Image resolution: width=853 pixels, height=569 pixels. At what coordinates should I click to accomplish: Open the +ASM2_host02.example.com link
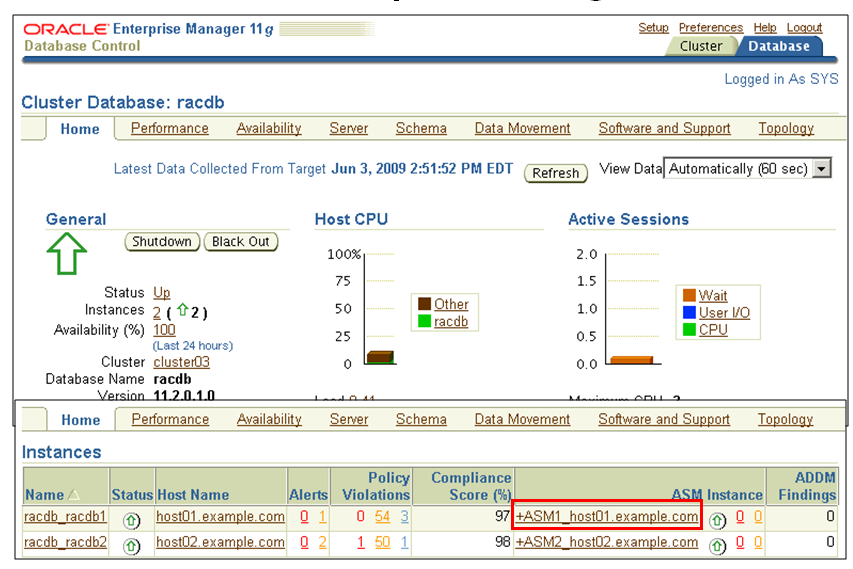607,542
